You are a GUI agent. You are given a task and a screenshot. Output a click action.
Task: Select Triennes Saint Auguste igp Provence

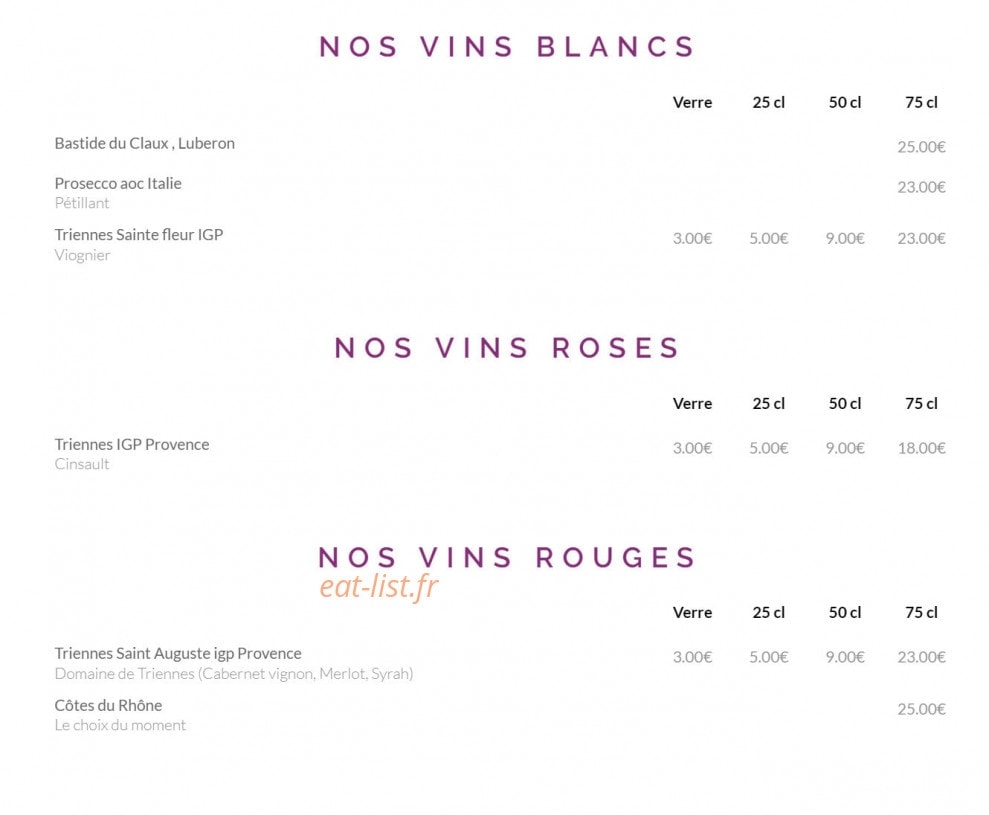tap(178, 653)
